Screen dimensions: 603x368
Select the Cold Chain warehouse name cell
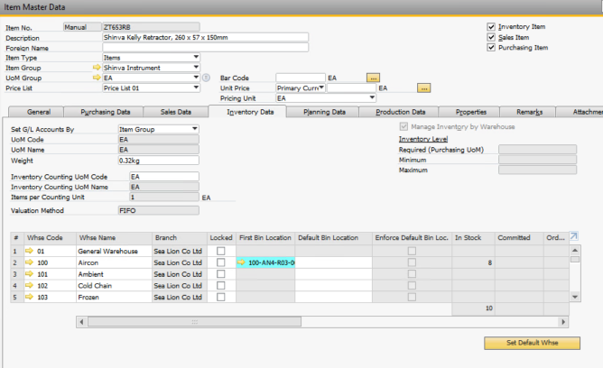point(114,286)
